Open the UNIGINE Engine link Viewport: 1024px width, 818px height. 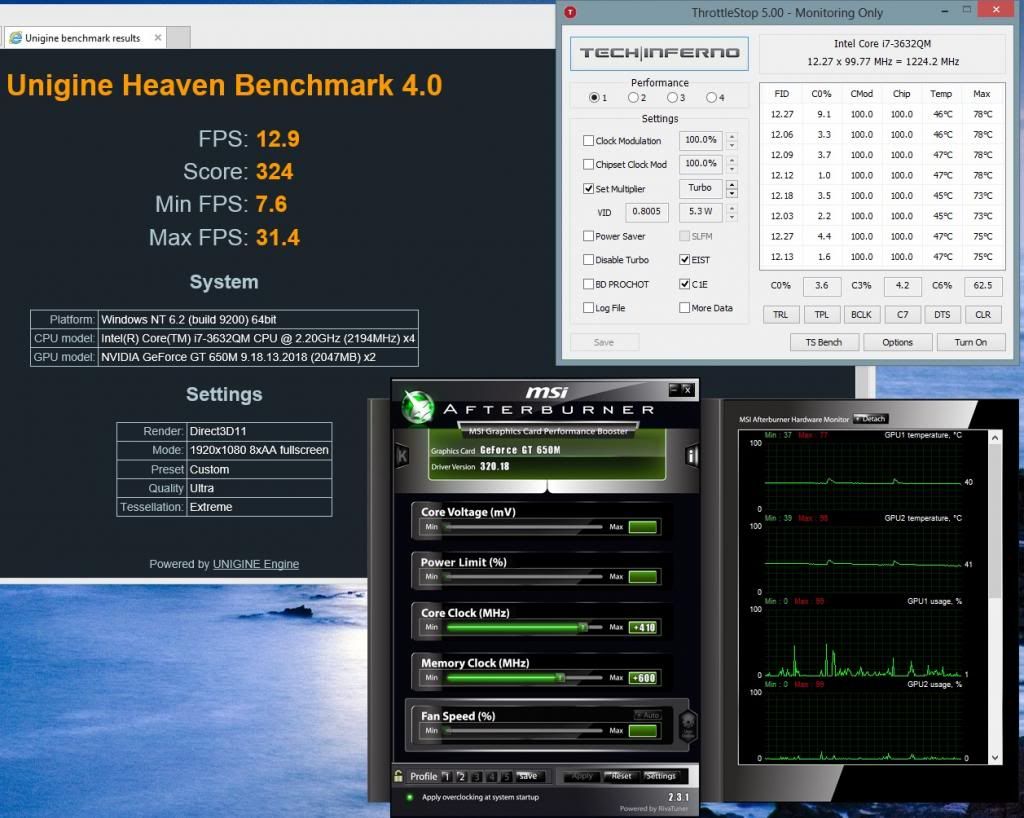[x=256, y=564]
